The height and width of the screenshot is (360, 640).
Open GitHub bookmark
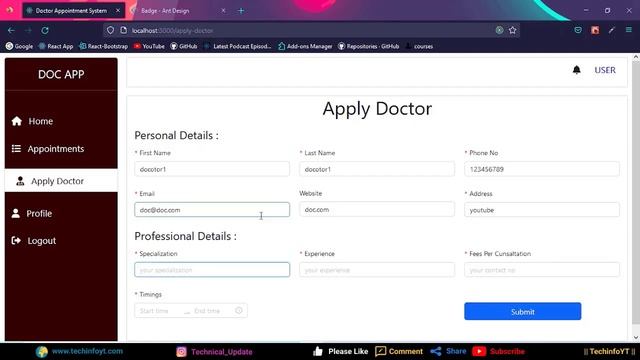(184, 46)
